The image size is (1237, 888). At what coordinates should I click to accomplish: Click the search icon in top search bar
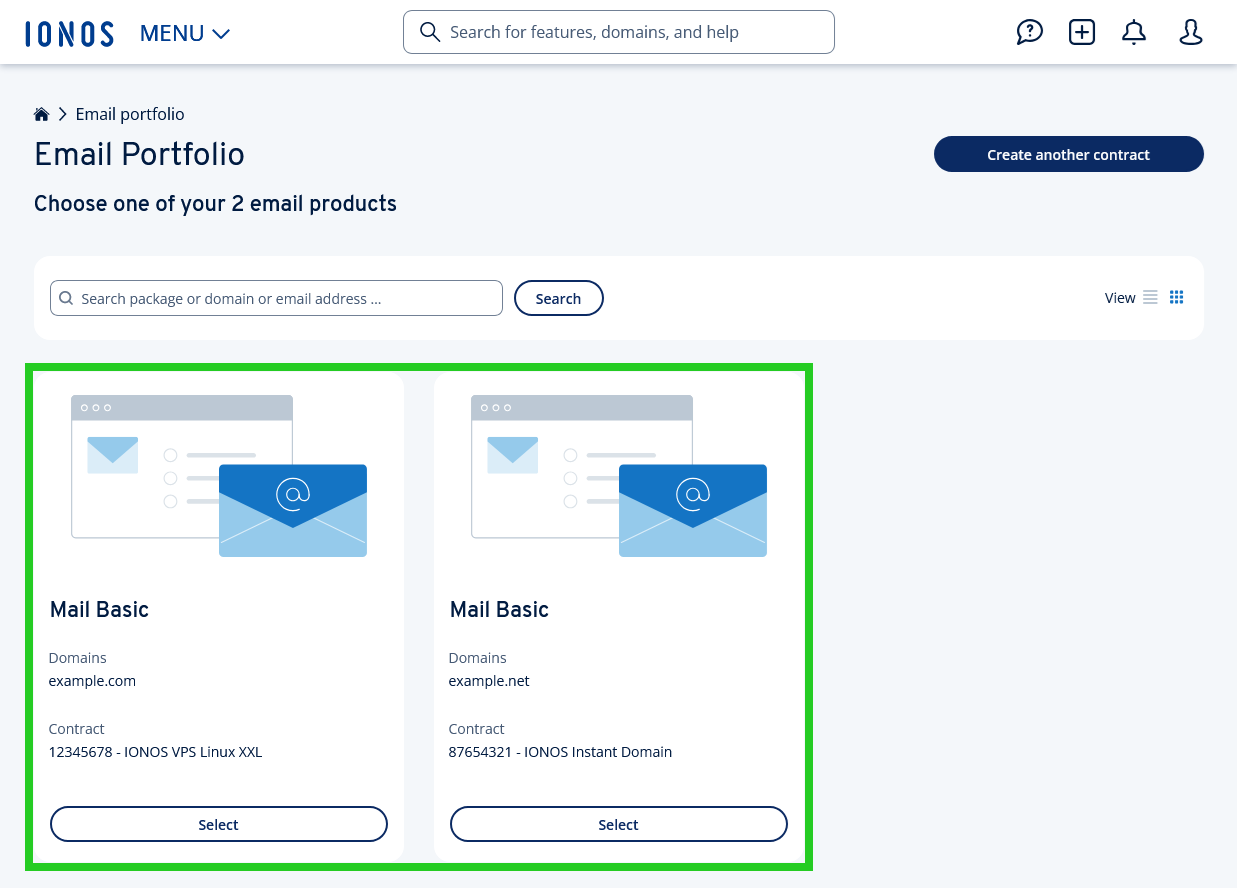[430, 31]
